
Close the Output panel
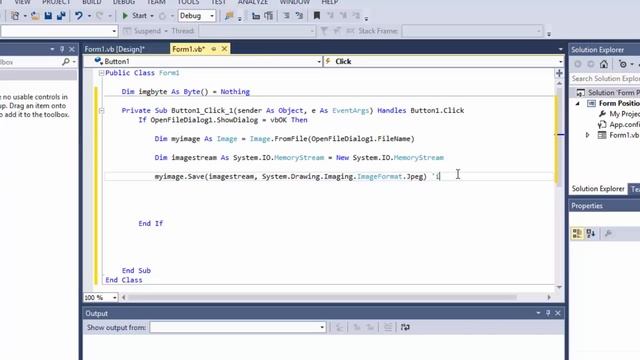(x=558, y=313)
